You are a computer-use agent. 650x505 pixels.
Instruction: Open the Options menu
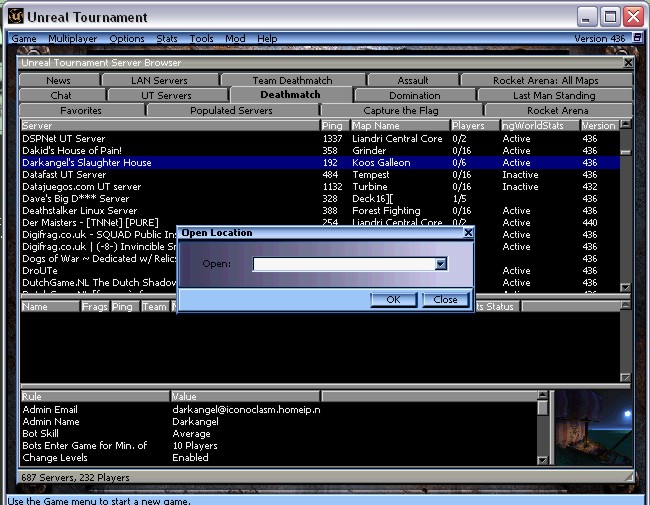(x=127, y=39)
